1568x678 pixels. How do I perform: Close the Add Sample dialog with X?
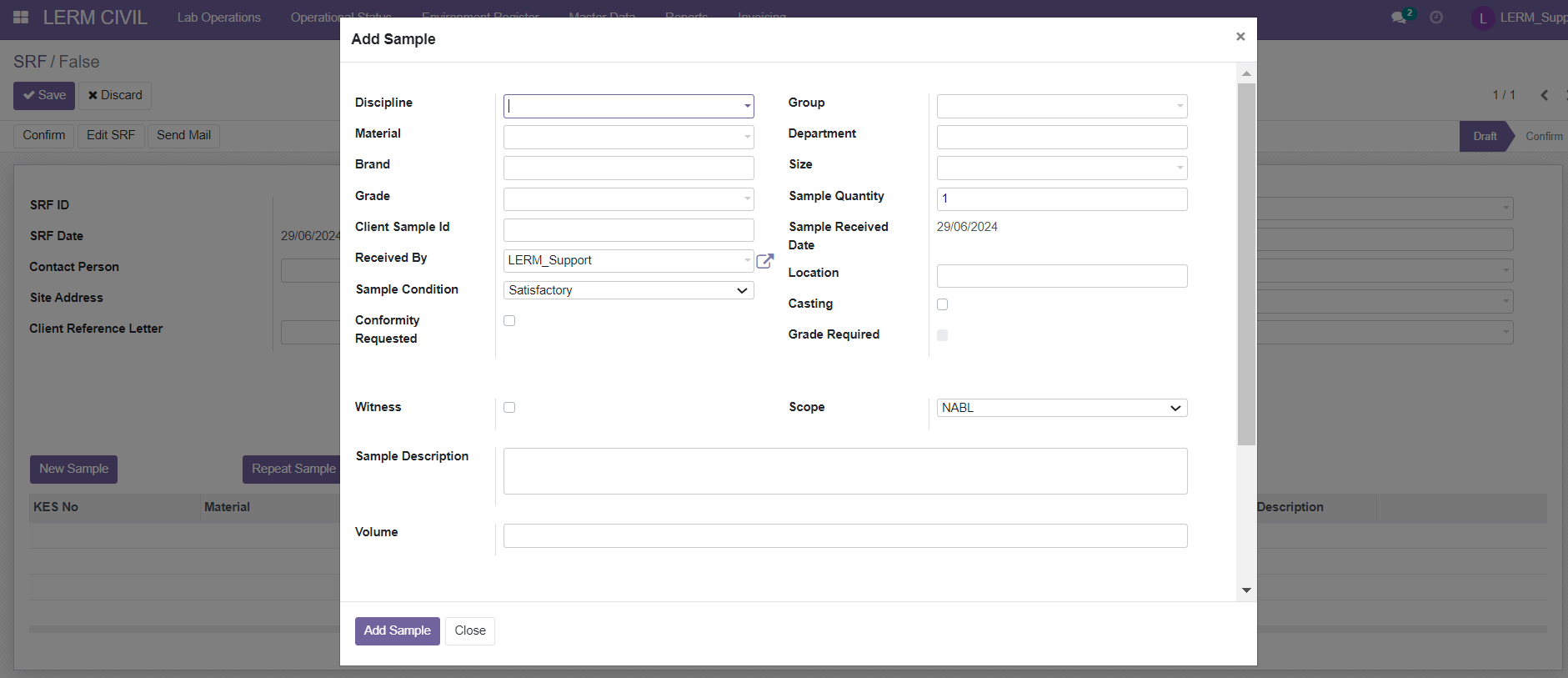pos(1240,37)
